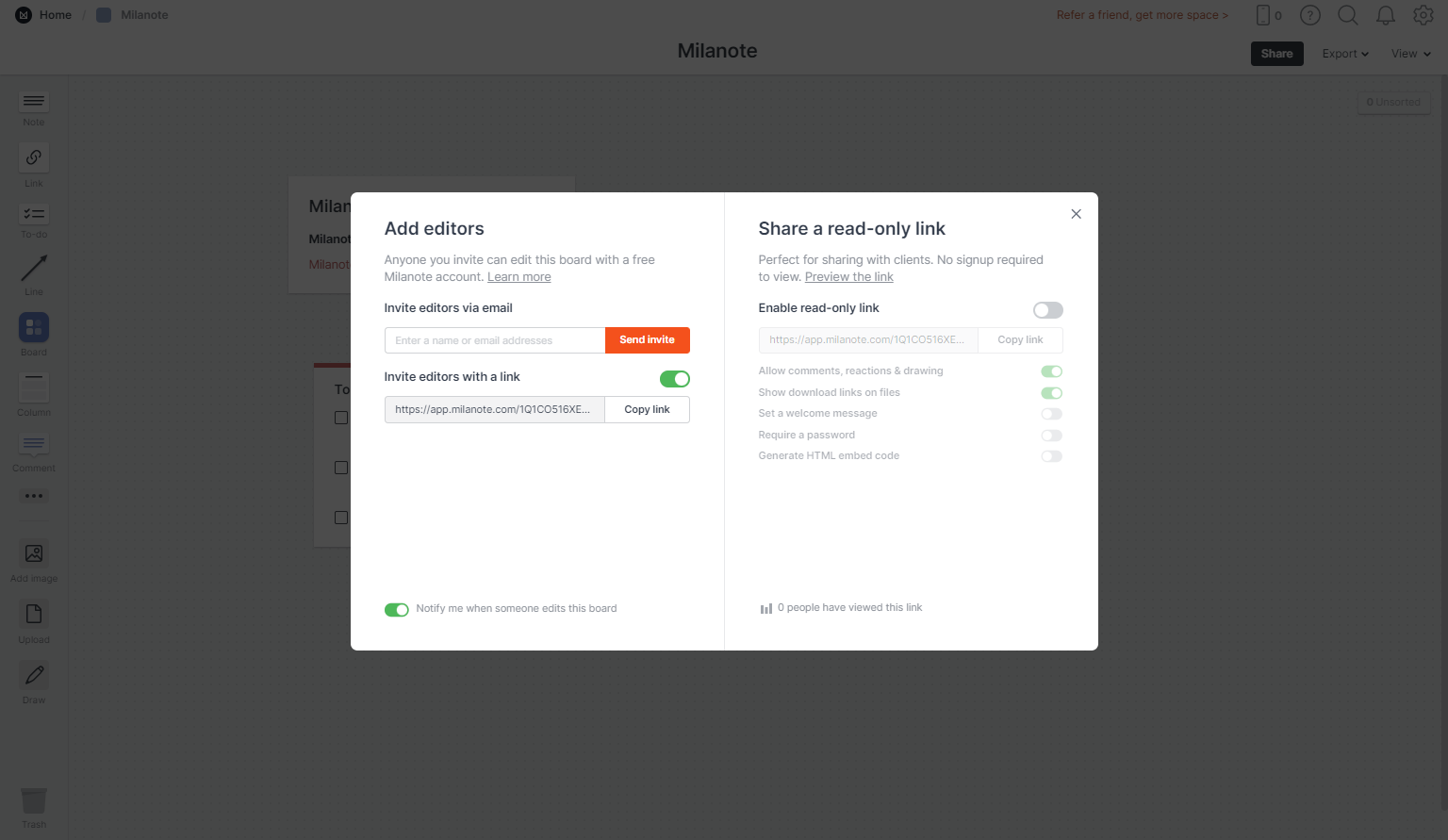Click the Send invite button

click(648, 340)
